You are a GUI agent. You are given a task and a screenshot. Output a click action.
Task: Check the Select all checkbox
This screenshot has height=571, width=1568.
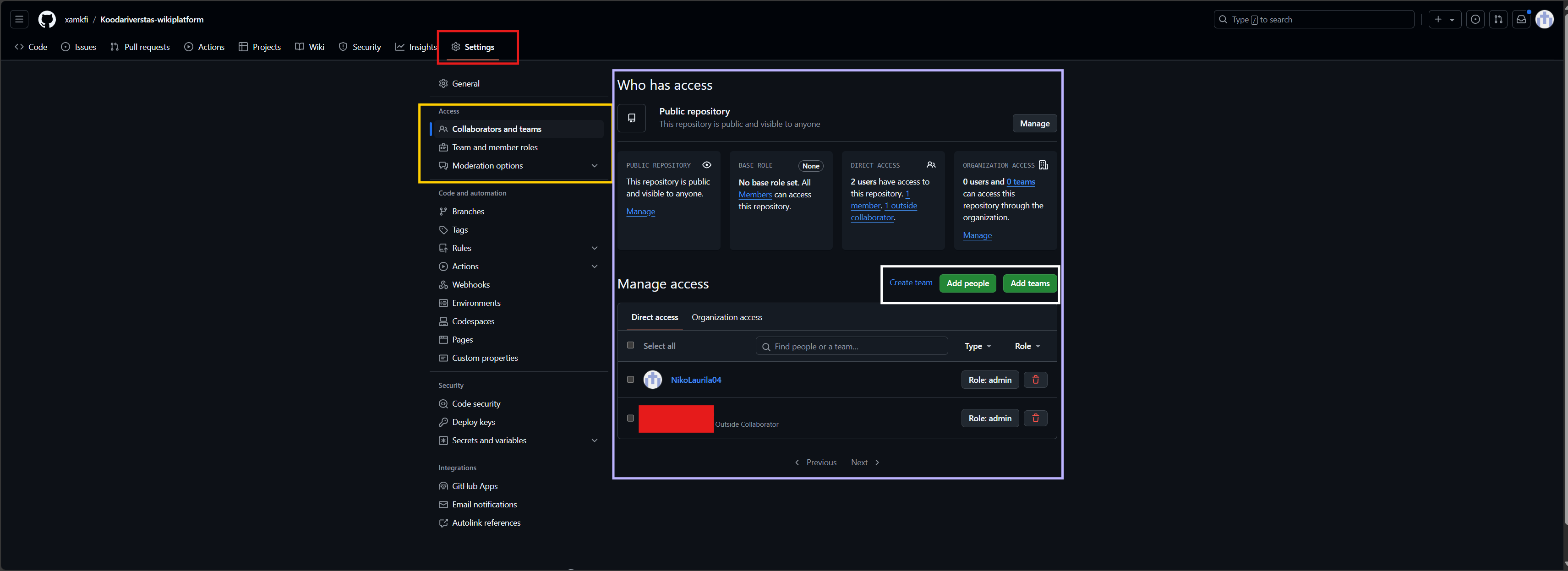631,345
